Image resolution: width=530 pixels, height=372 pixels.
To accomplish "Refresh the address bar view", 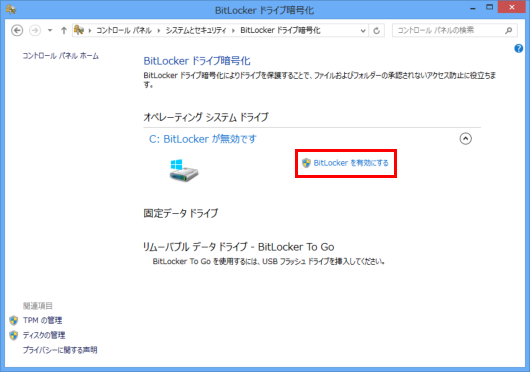I will click(x=376, y=31).
